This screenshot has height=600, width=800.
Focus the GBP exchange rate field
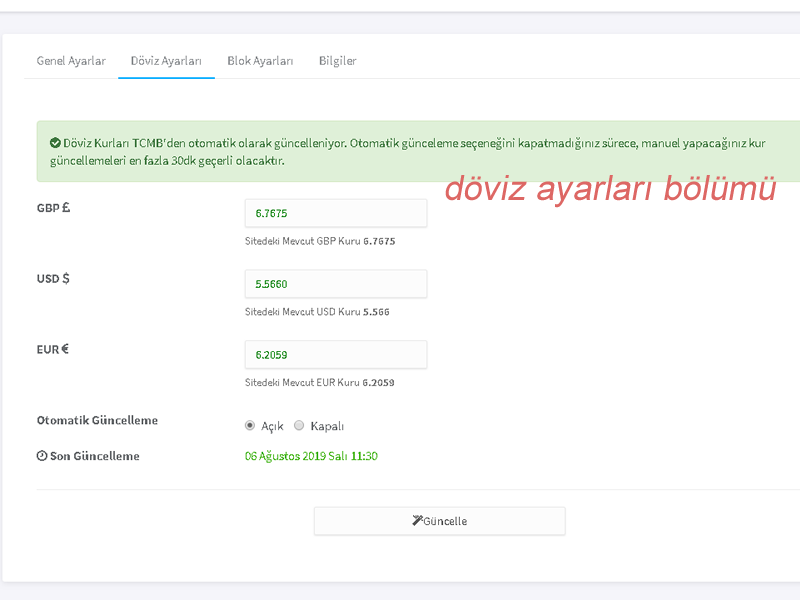335,213
